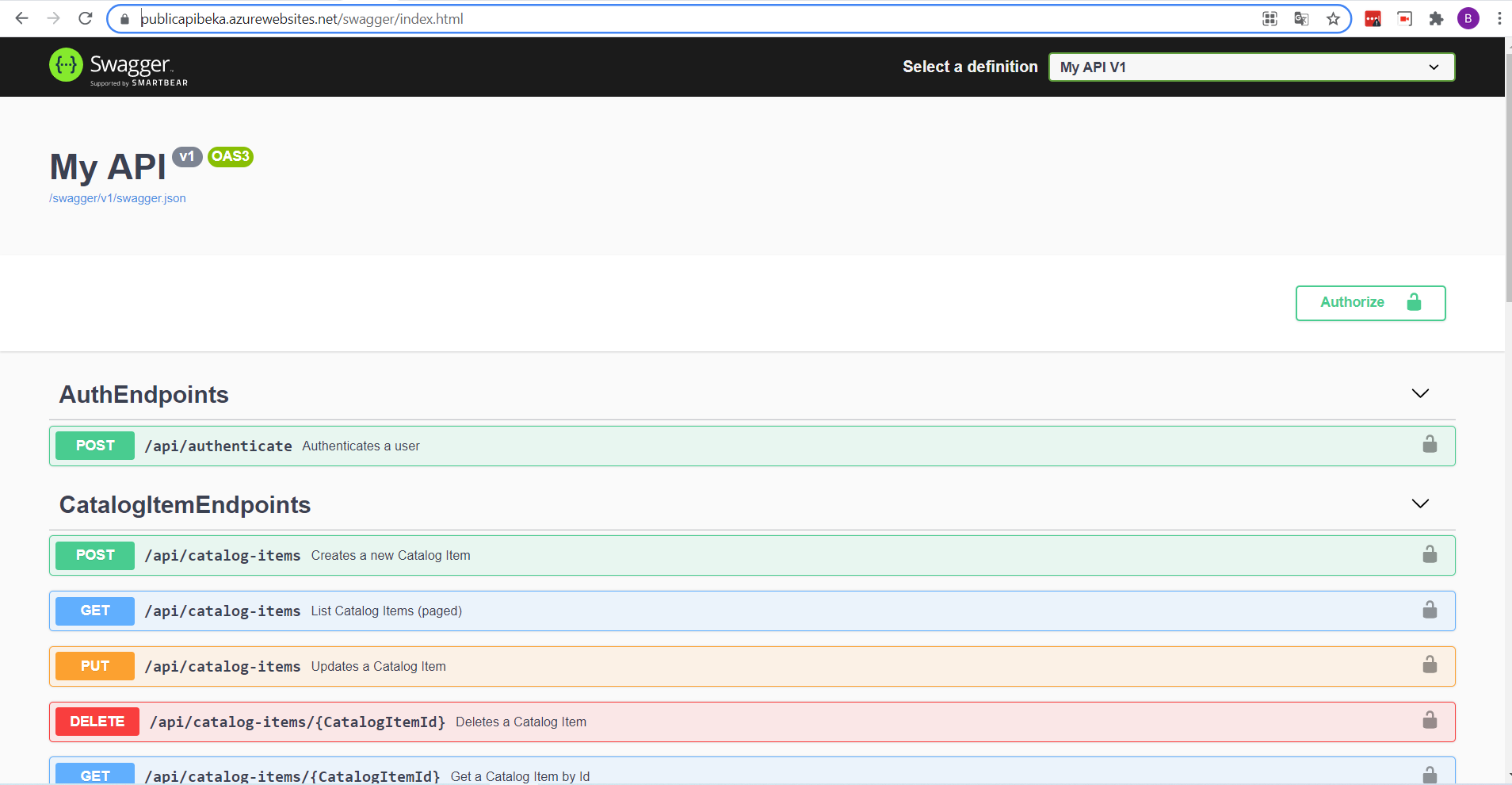
Task: Open the /swagger/v1/swagger.json link
Action: tap(117, 197)
